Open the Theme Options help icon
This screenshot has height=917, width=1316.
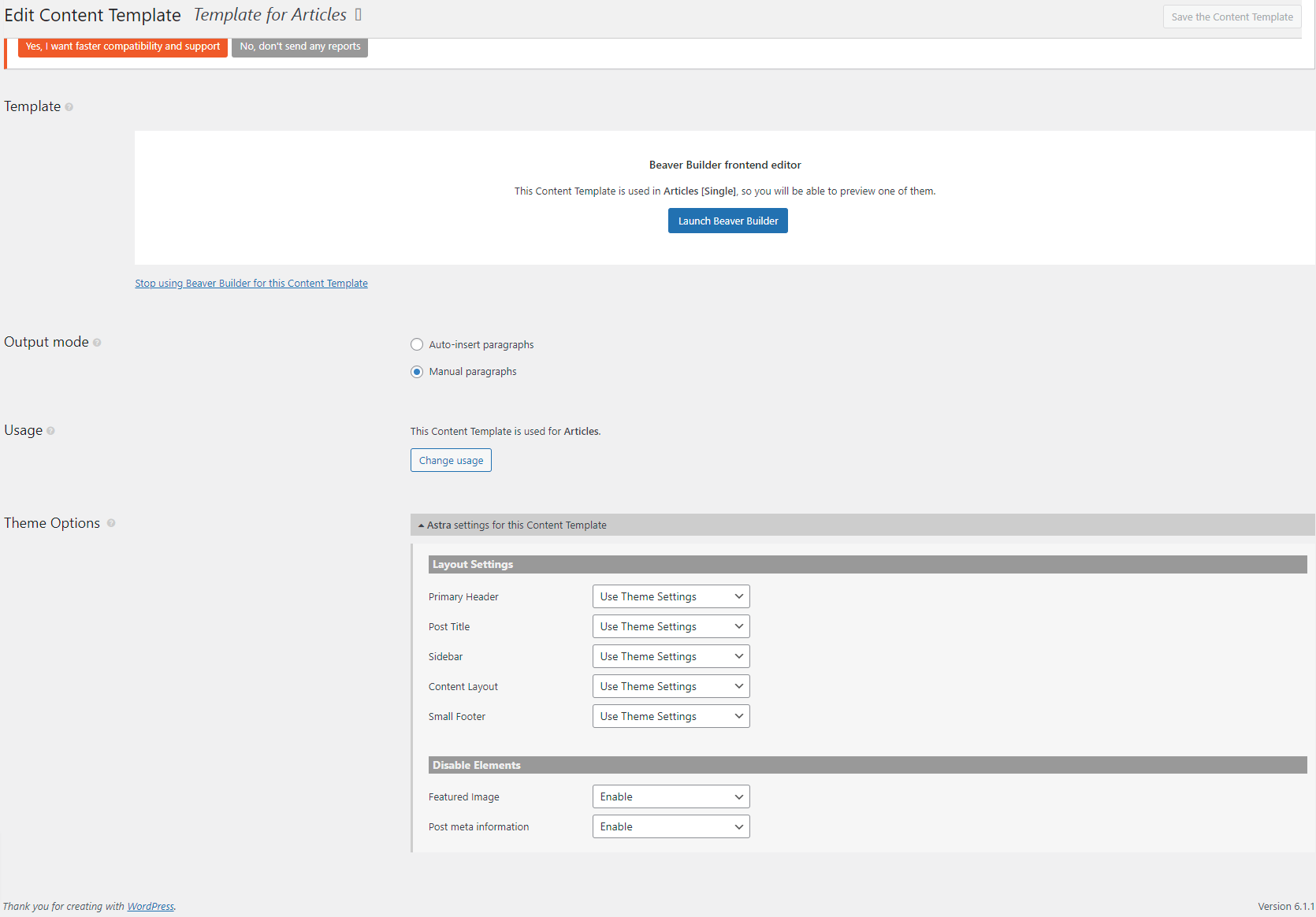point(111,523)
